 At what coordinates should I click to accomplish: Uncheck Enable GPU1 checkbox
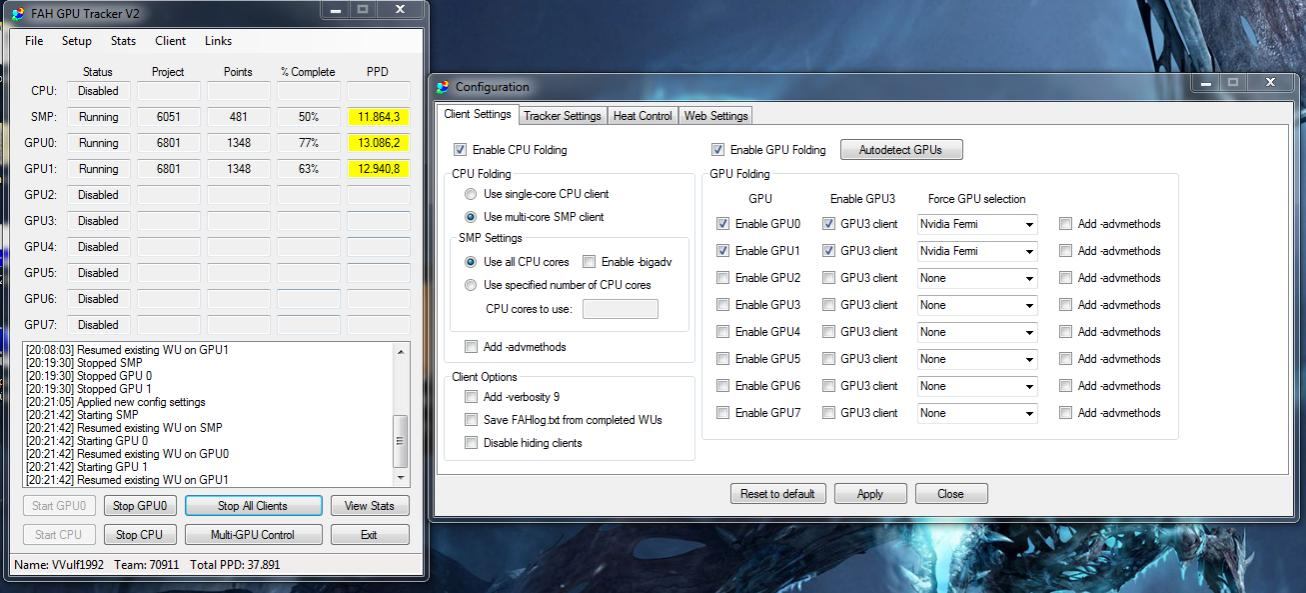tap(723, 251)
